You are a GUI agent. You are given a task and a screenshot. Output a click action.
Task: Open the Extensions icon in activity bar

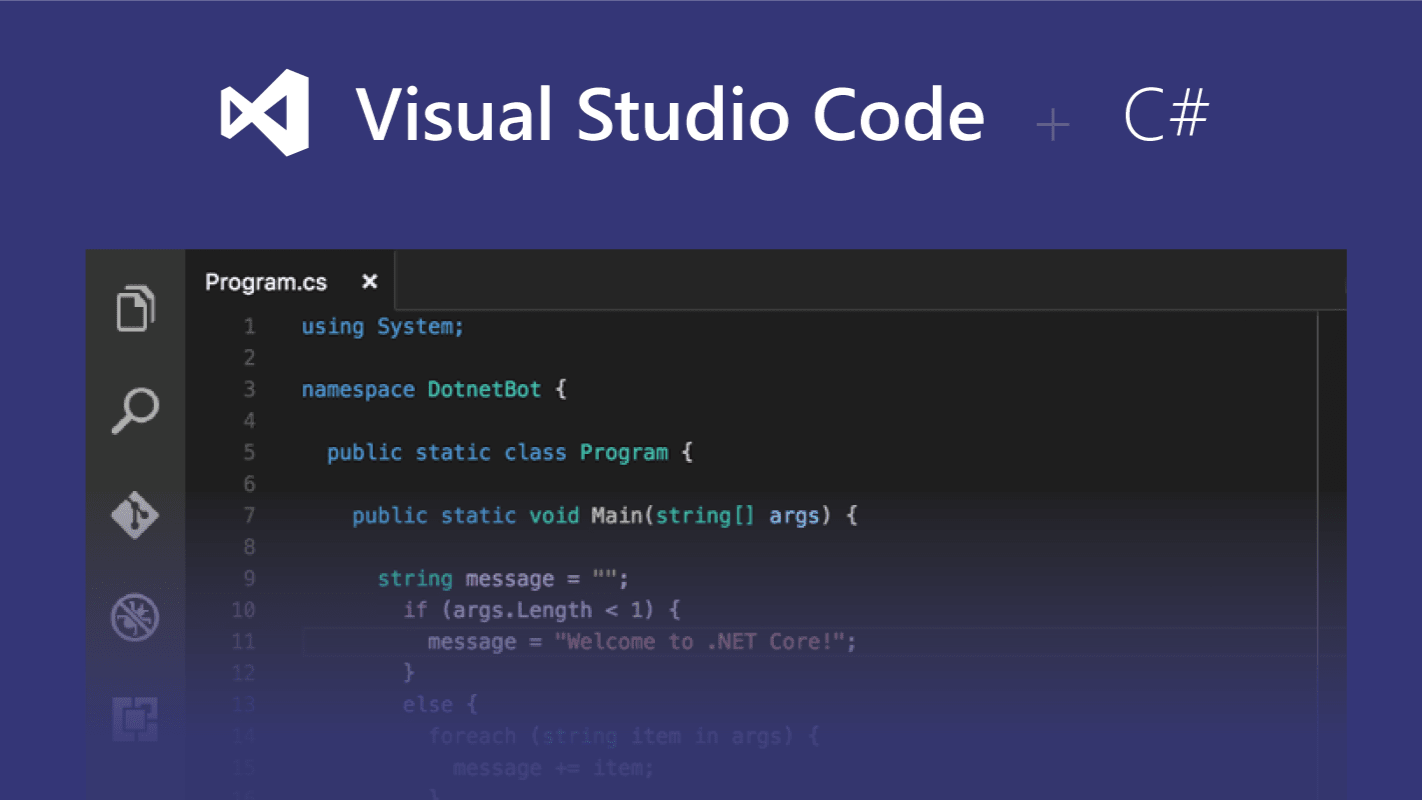click(x=135, y=720)
